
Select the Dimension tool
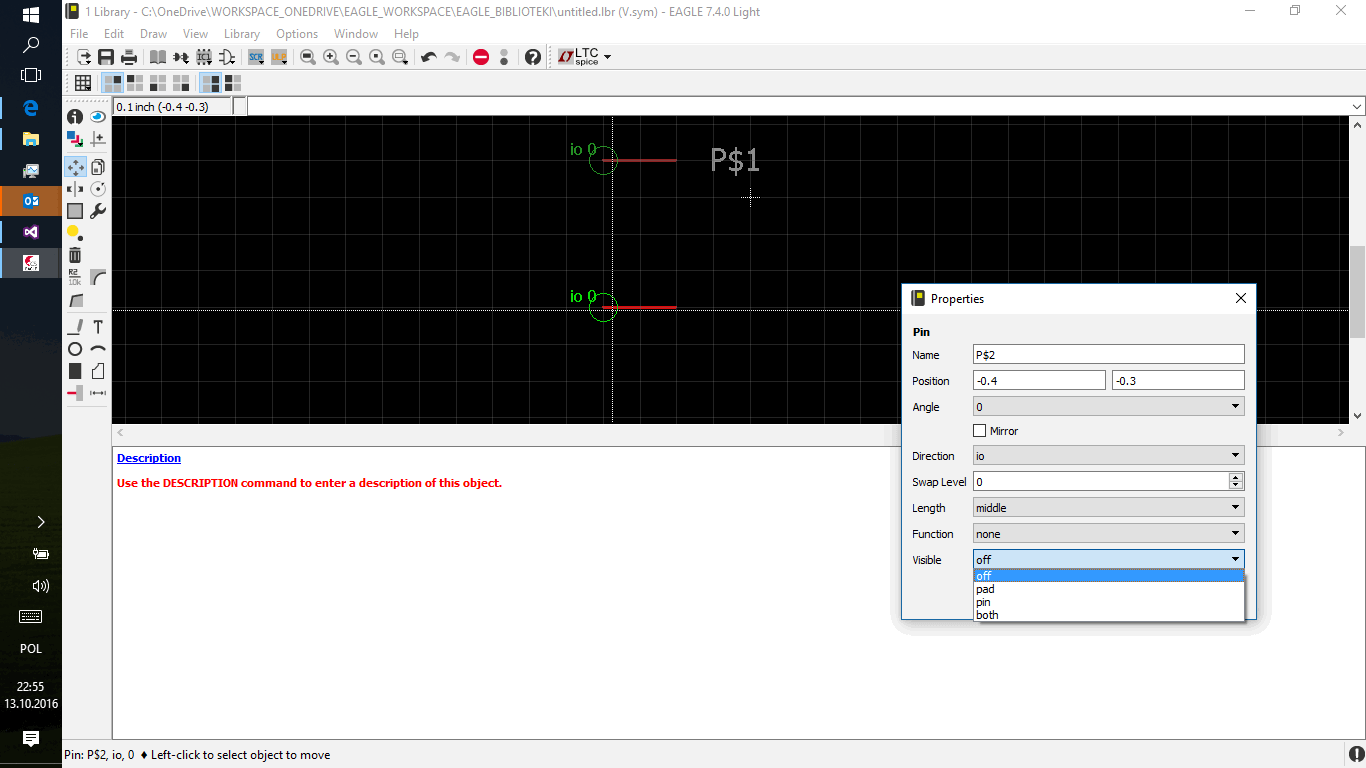coord(98,393)
